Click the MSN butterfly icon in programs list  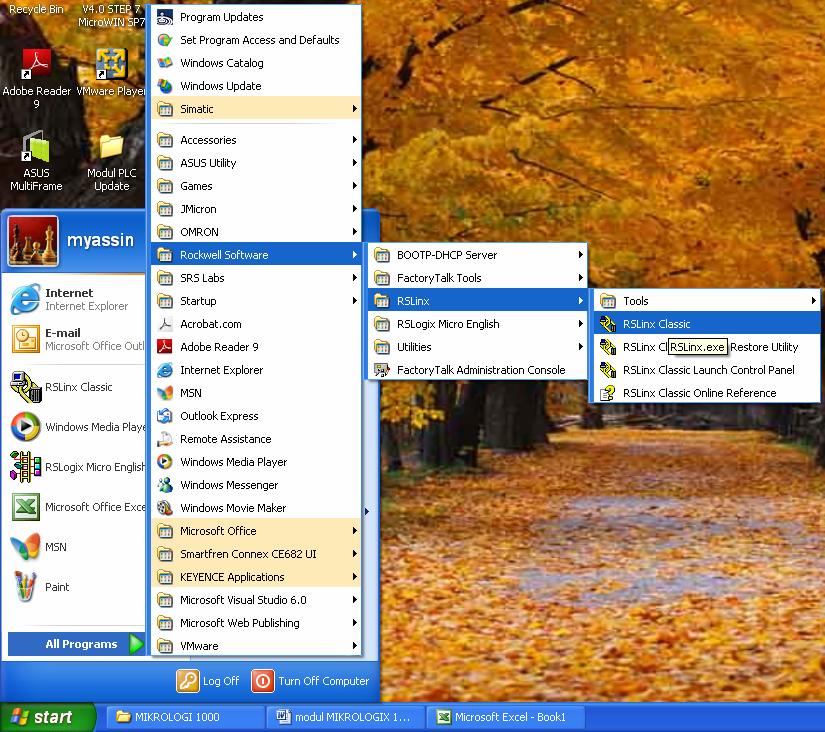click(x=165, y=393)
